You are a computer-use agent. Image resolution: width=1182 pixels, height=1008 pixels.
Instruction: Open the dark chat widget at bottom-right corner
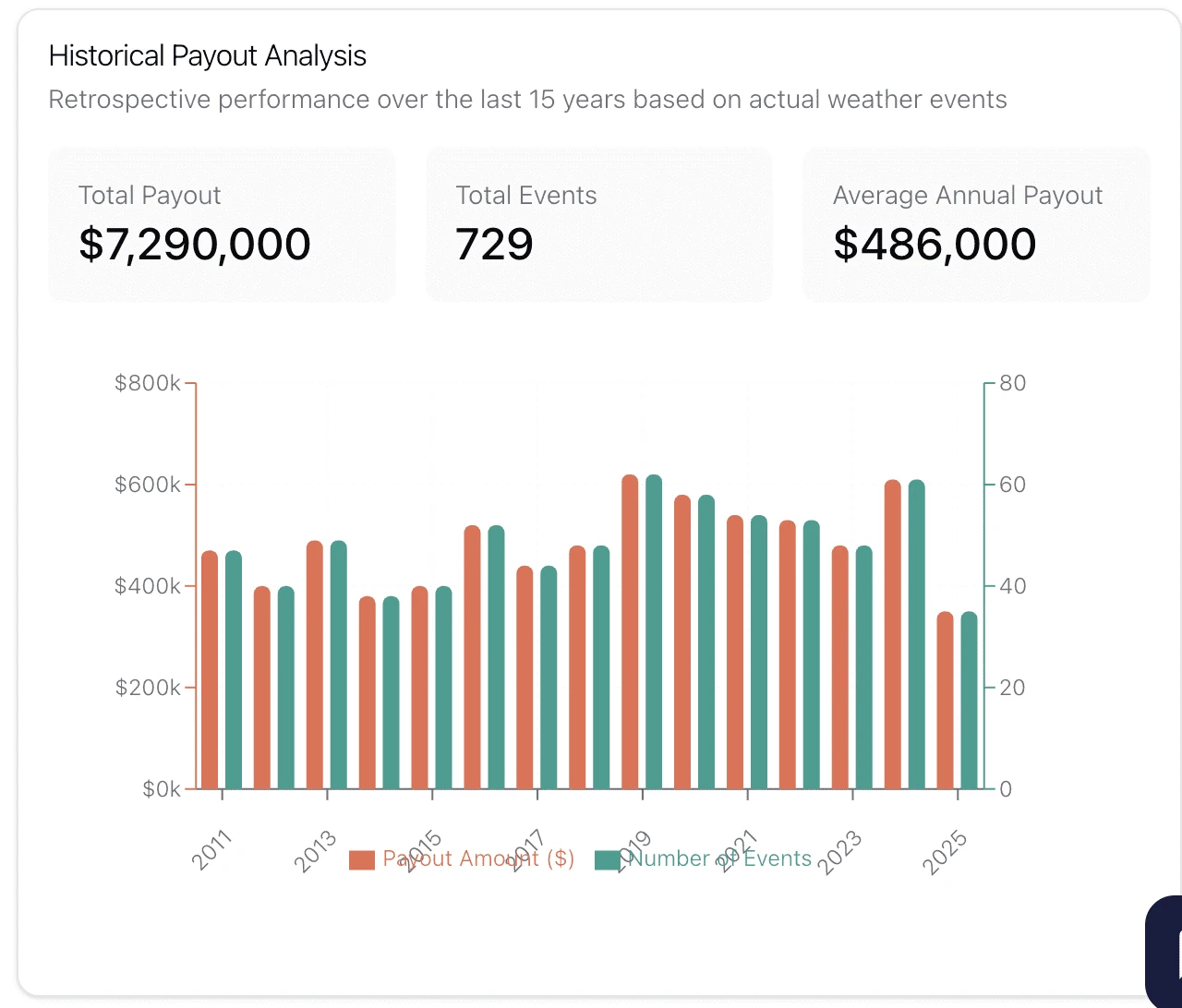tap(1165, 951)
